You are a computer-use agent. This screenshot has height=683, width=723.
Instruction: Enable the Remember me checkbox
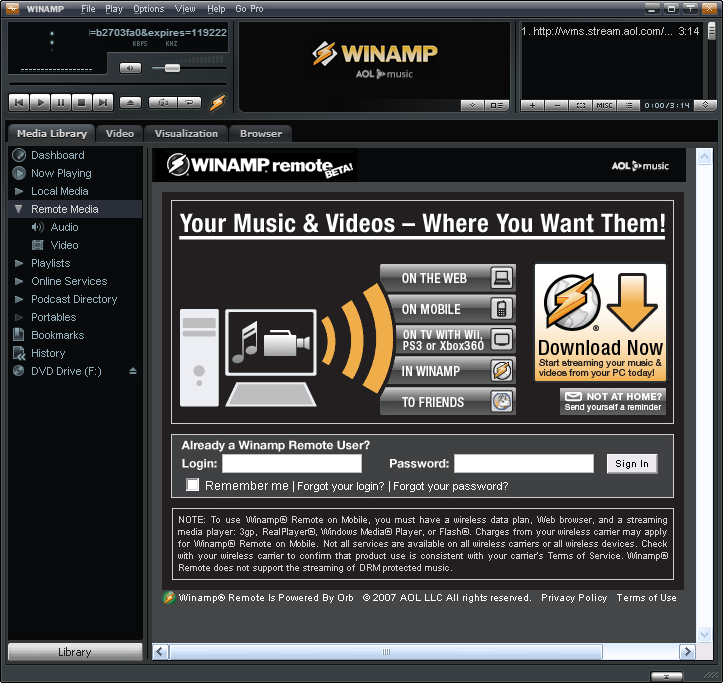(x=192, y=485)
